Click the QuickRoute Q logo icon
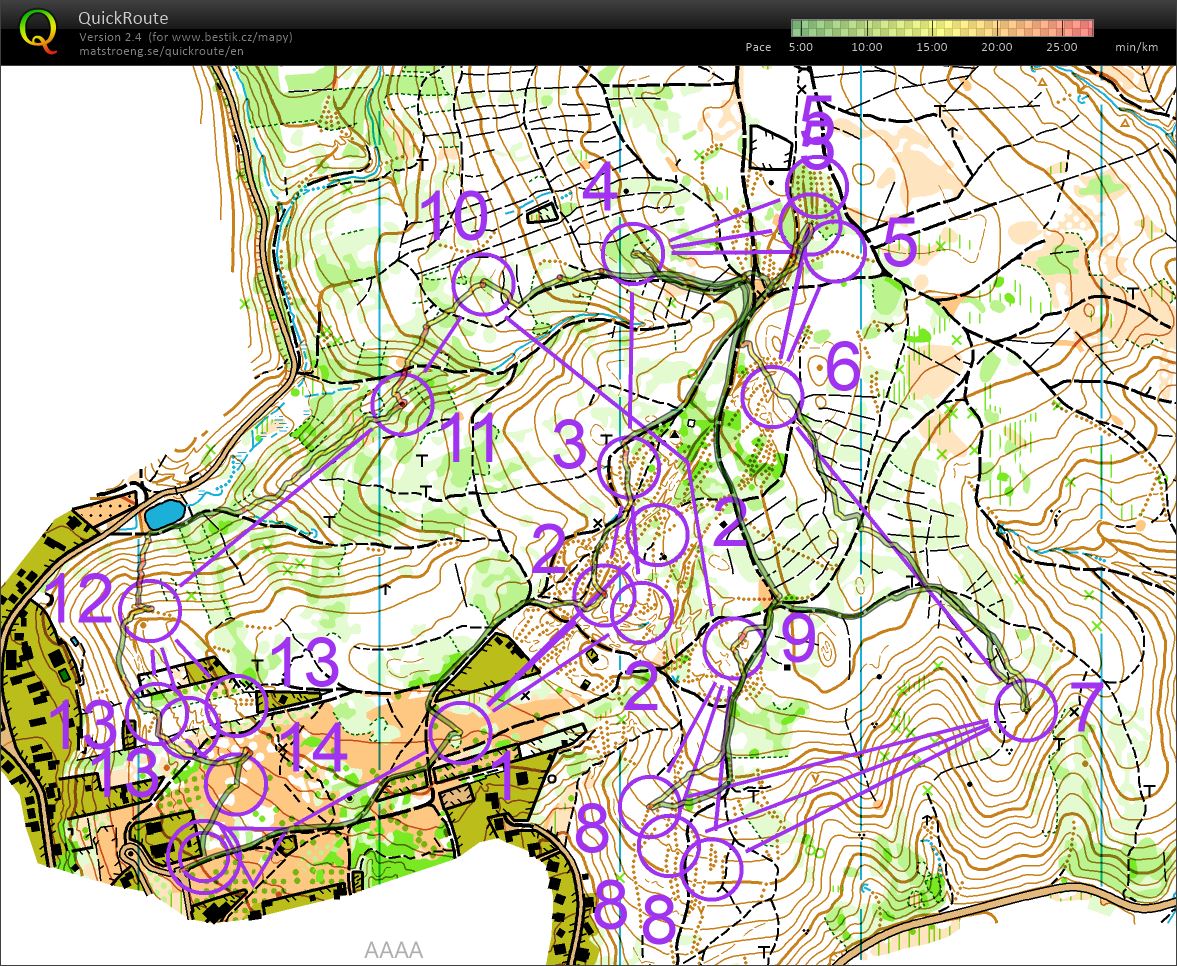 [39, 30]
